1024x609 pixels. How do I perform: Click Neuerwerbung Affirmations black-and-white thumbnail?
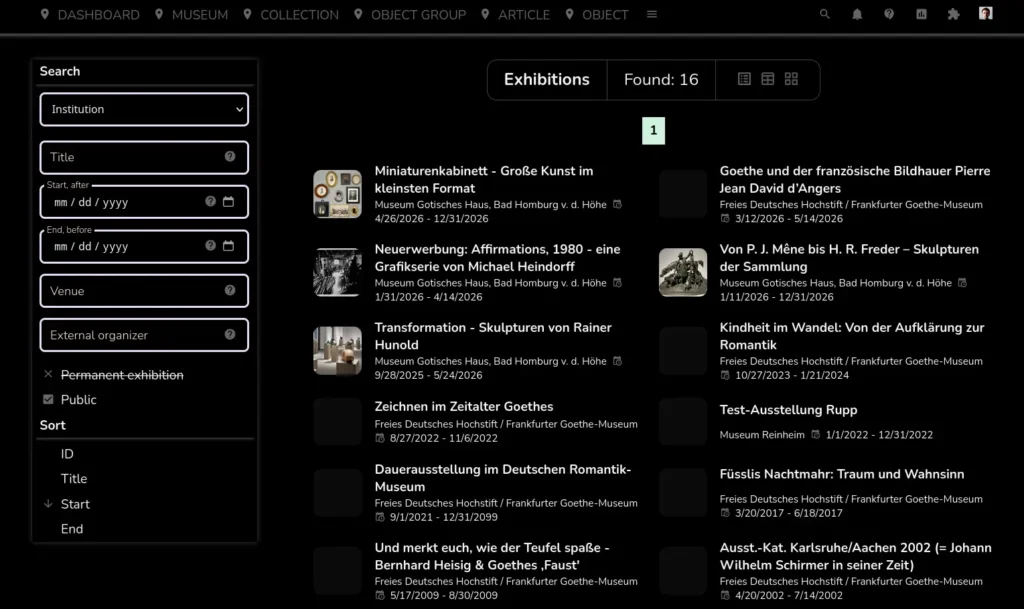coord(338,272)
